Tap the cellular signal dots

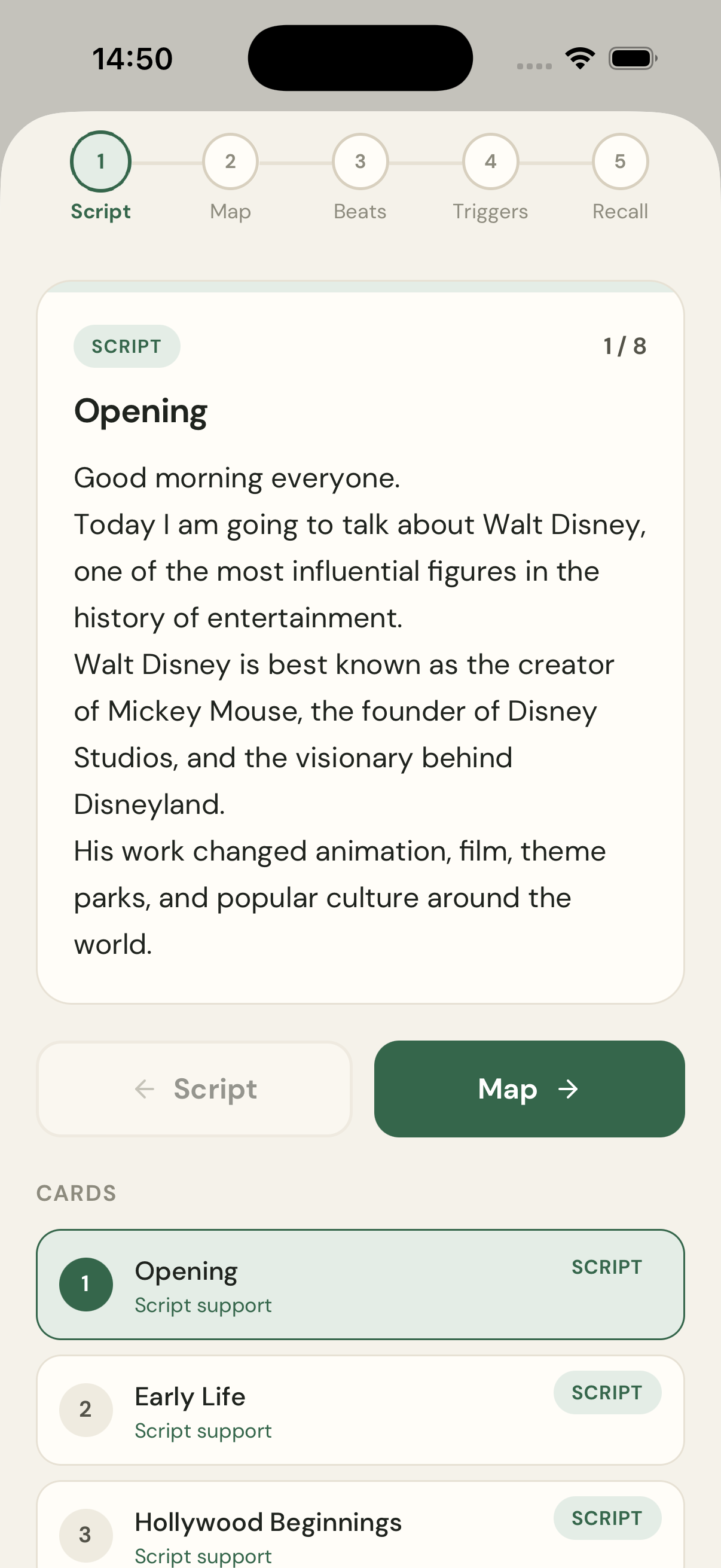[x=534, y=66]
